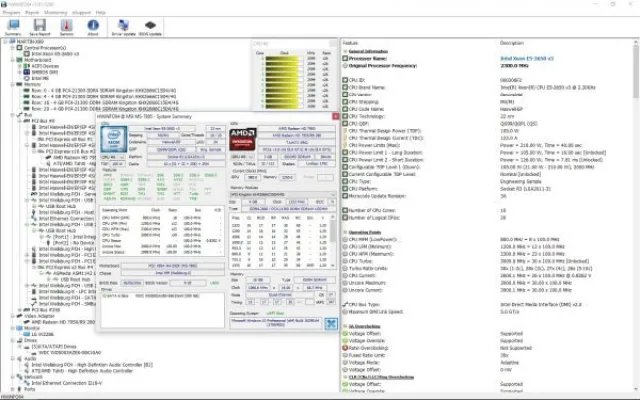Collapse the Bus node
Image resolution: width=640 pixels, height=400 pixels.
click(13, 115)
